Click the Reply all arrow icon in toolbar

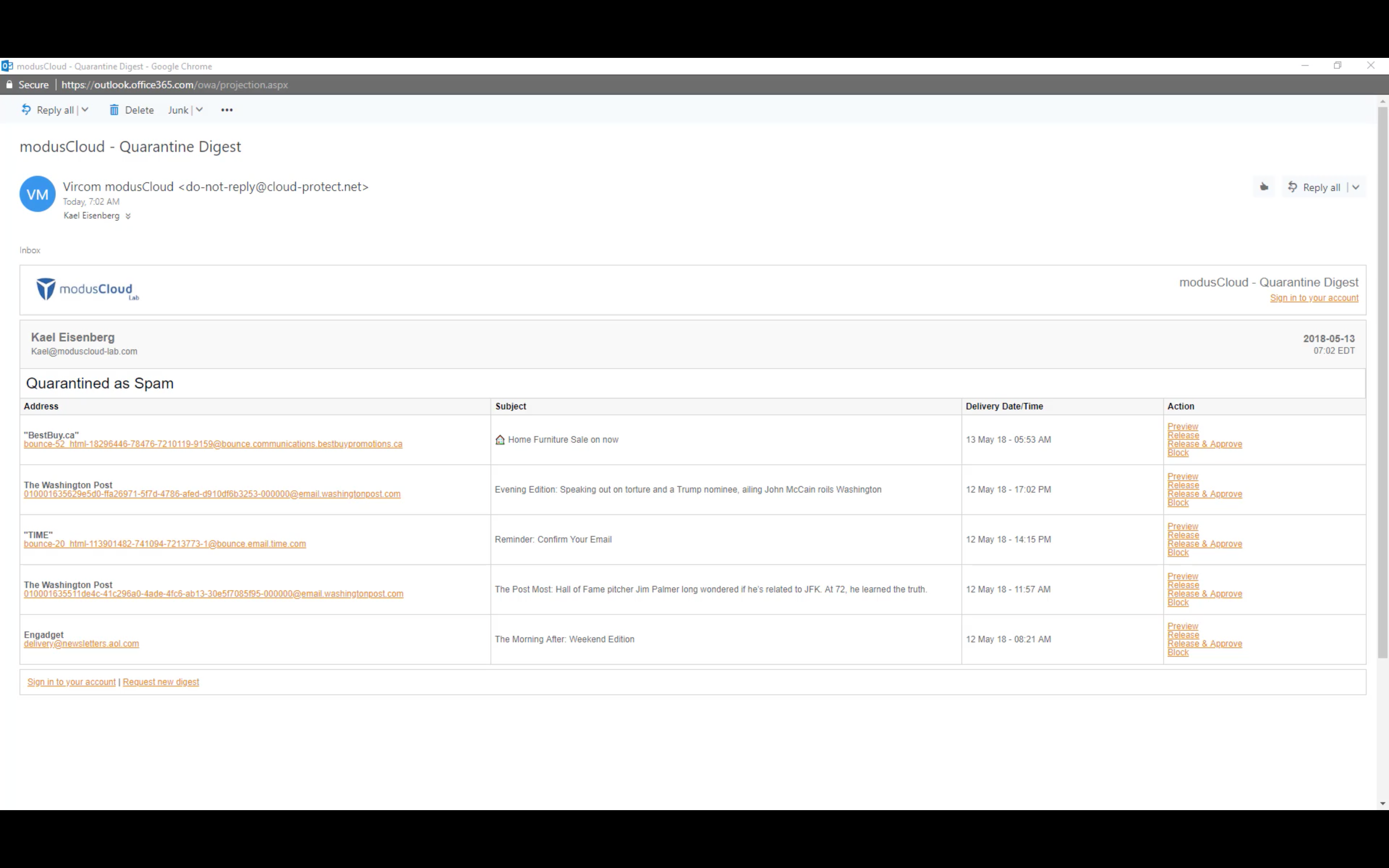(27, 109)
